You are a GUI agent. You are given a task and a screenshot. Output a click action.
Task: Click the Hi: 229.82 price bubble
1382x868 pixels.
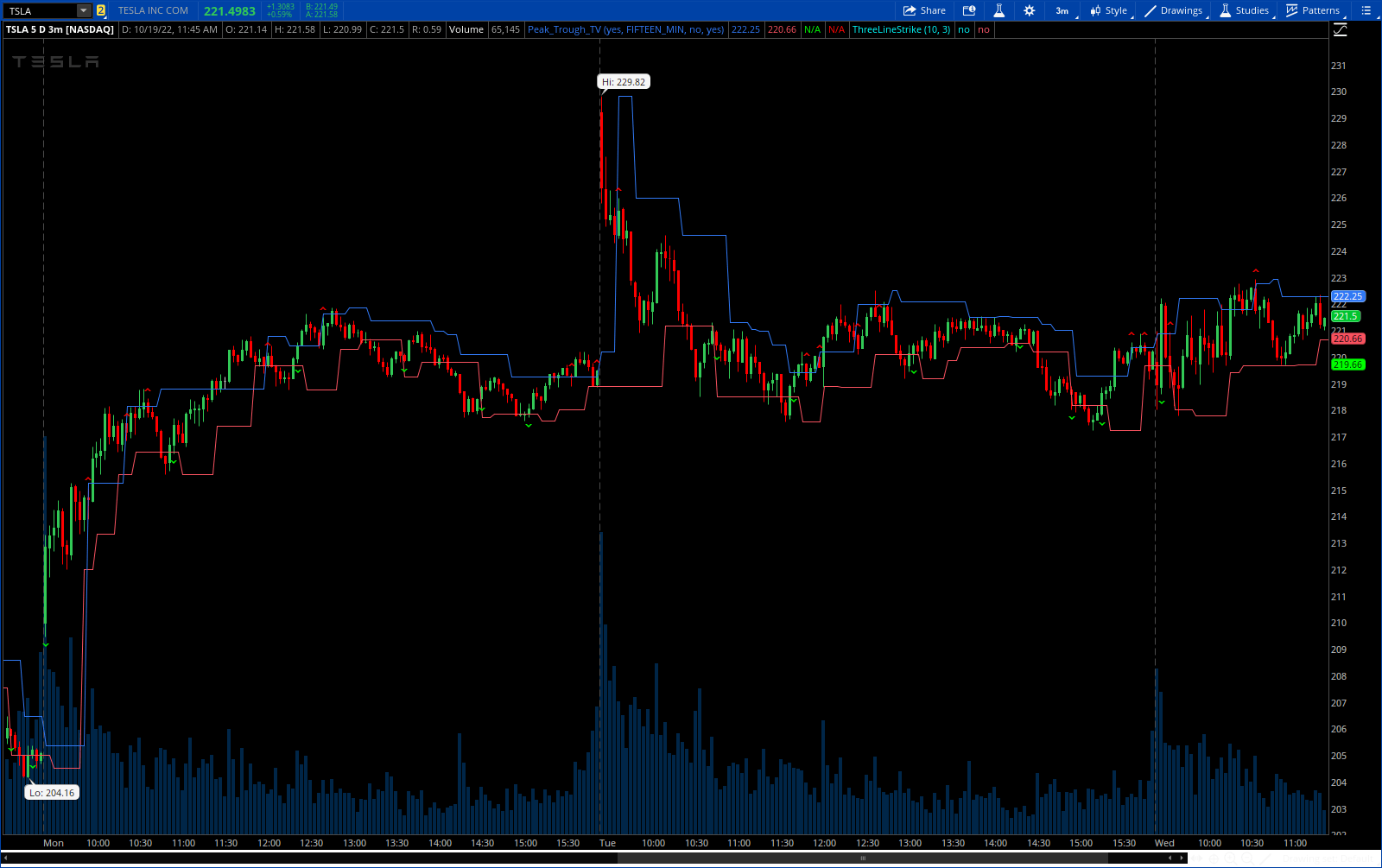[x=624, y=82]
